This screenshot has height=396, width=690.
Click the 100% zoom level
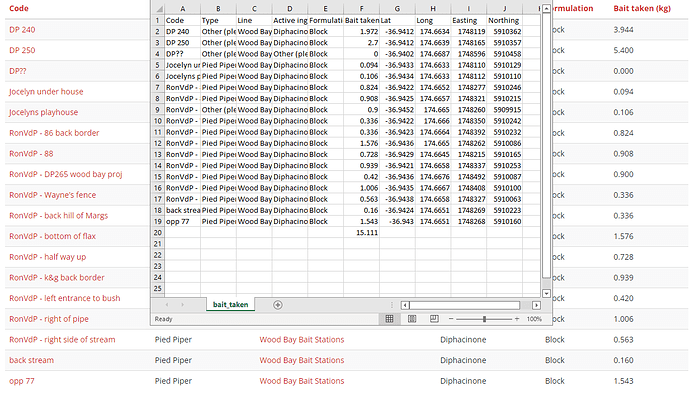coord(534,319)
